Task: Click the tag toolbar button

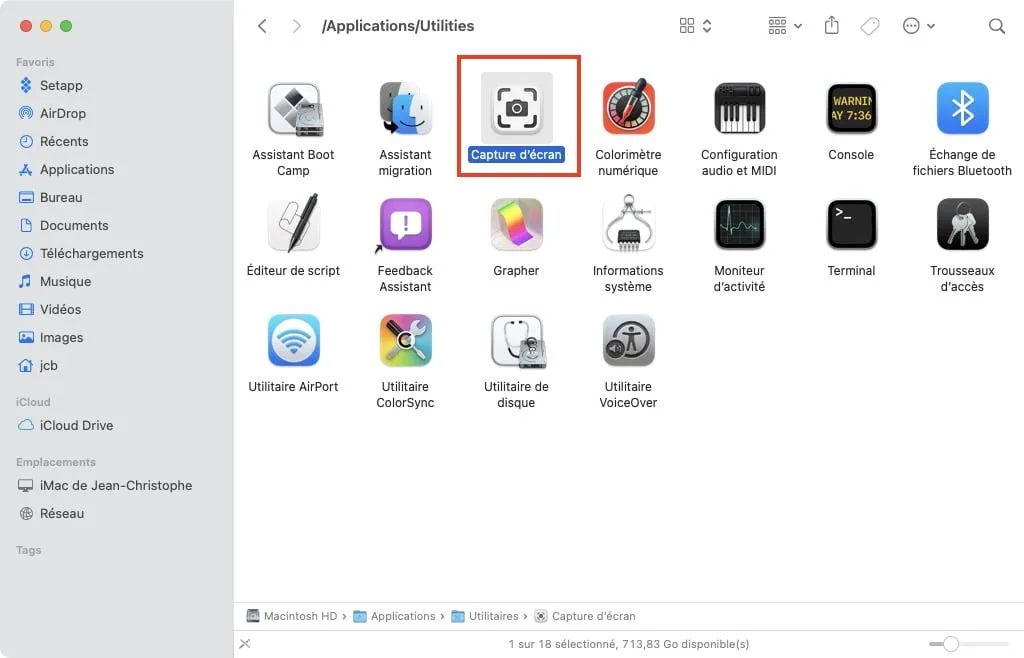Action: coord(870,26)
